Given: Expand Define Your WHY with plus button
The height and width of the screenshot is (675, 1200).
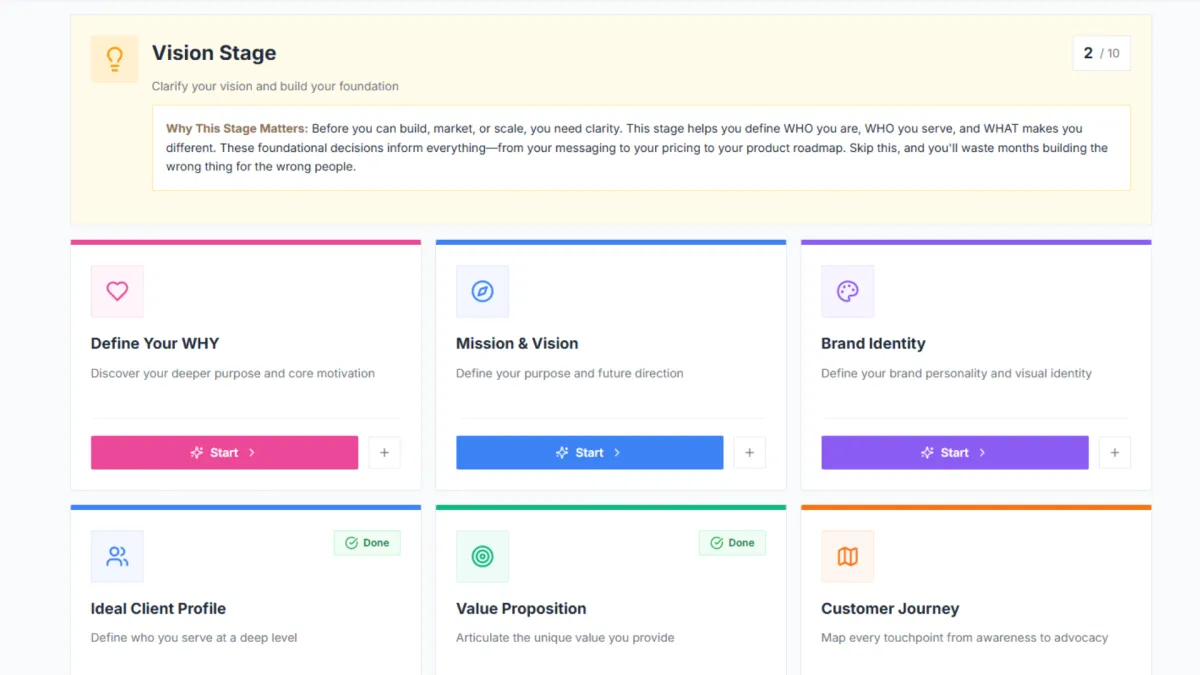Looking at the screenshot, I should [x=384, y=453].
